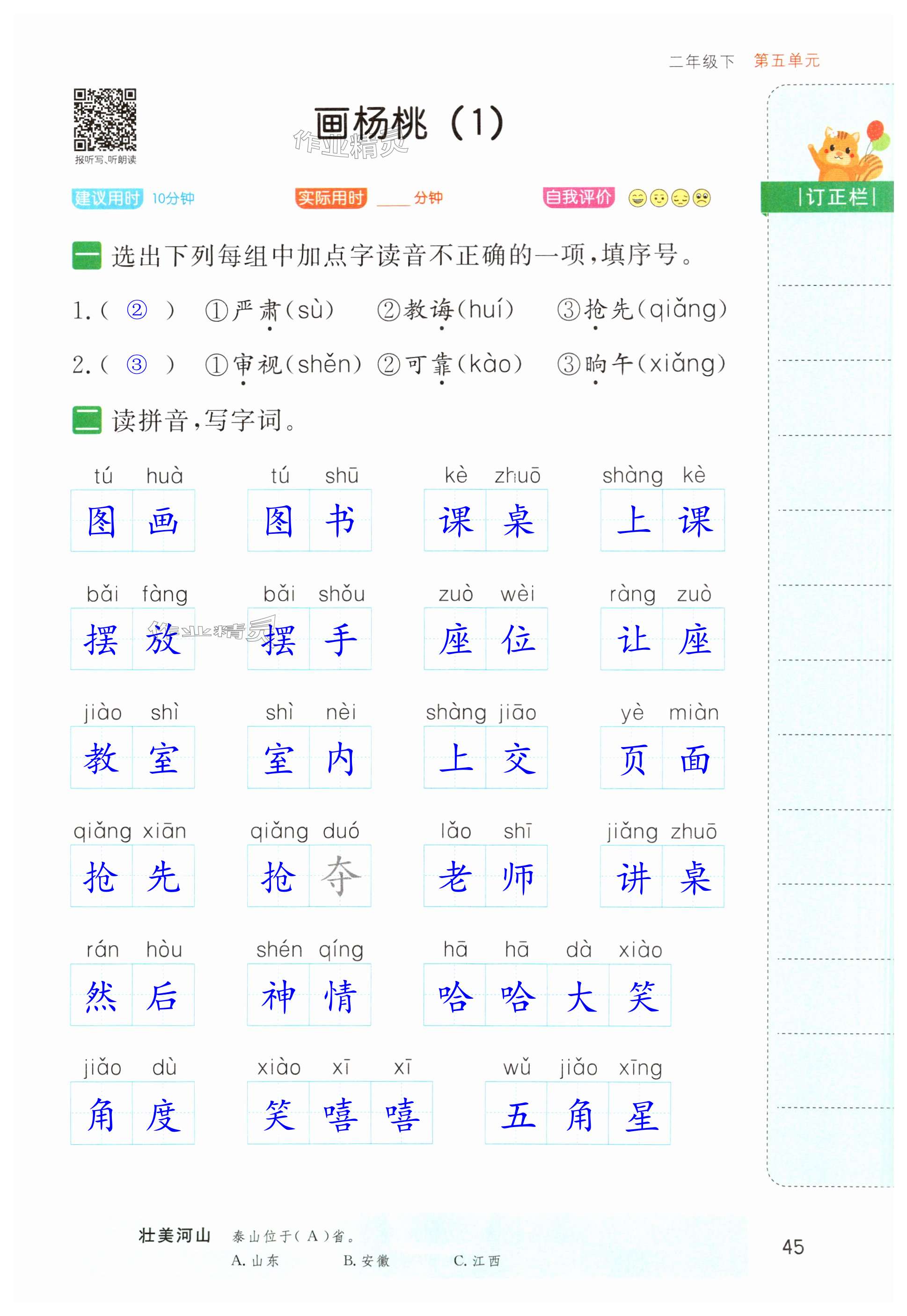Click the green section two marker
907x1316 pixels.
(x=87, y=420)
